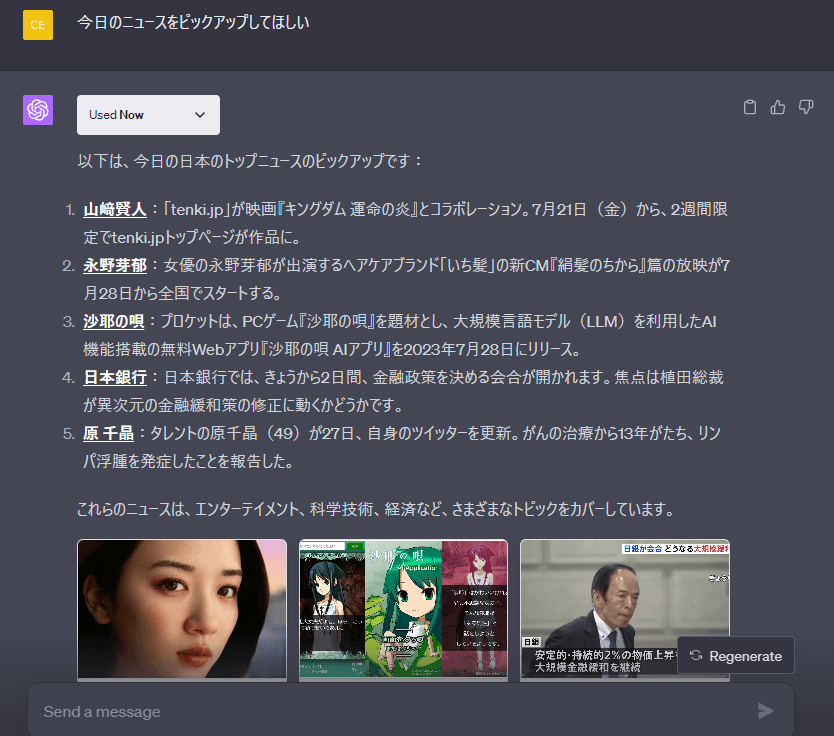Screen dimensions: 834x736
Task: Click the intro line 以下は、今日の日本のトップニュース
Action: [x=250, y=161]
